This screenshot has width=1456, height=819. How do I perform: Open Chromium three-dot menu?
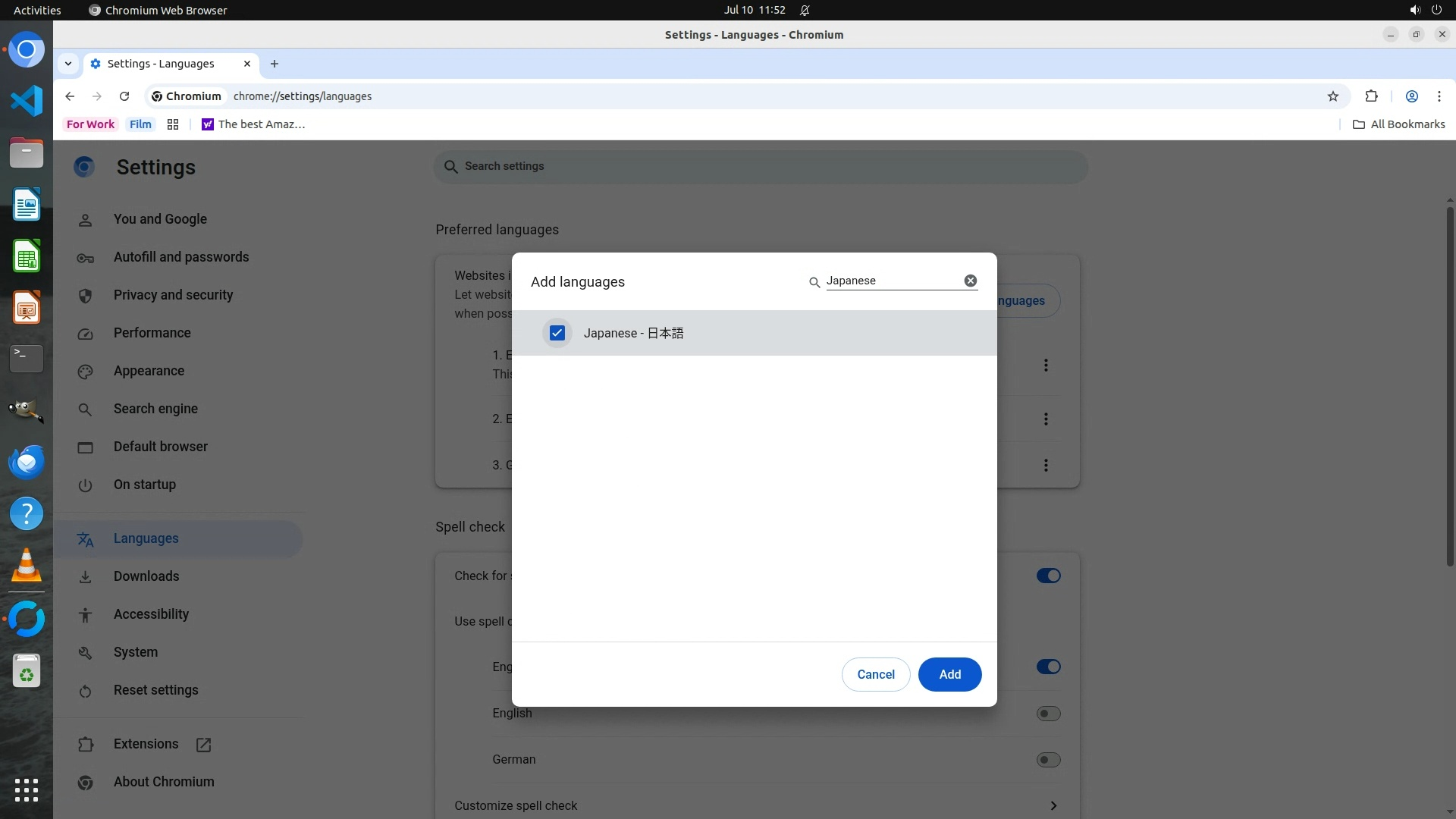[x=1439, y=96]
